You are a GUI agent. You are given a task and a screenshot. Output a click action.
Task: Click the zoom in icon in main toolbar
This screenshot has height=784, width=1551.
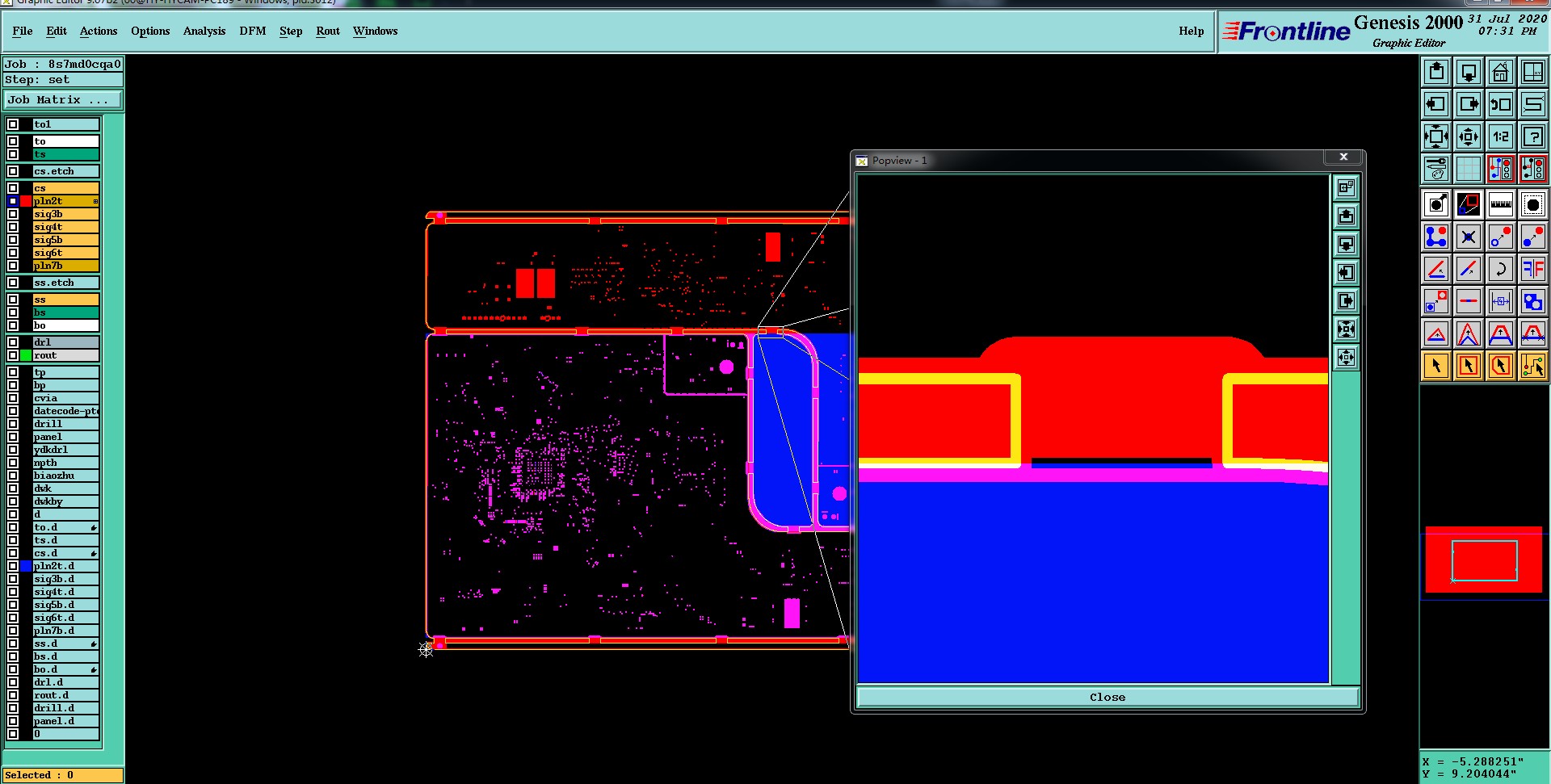click(1436, 136)
